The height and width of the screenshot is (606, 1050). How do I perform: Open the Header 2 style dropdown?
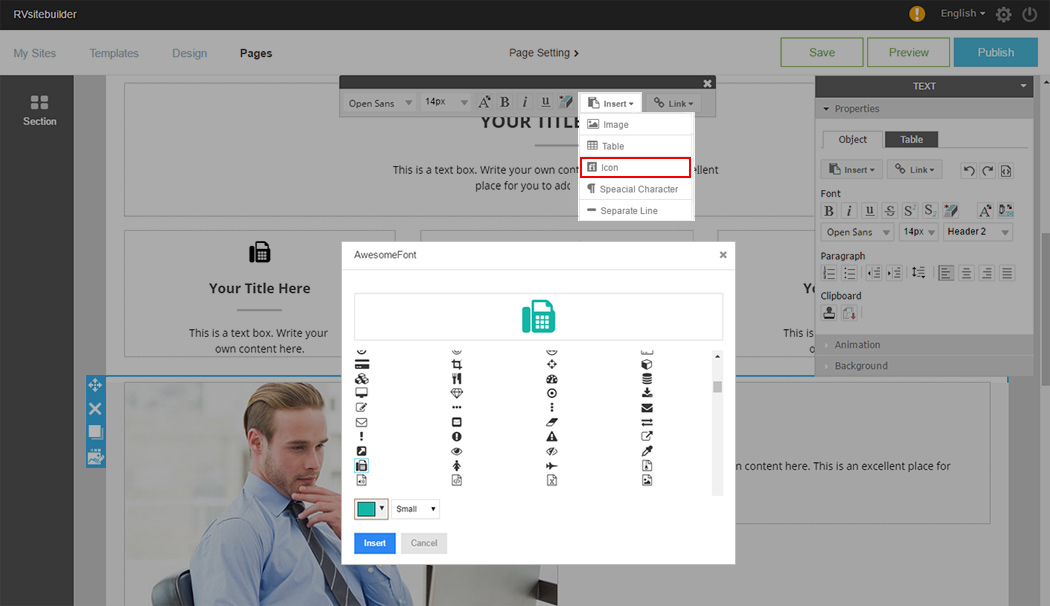(977, 232)
